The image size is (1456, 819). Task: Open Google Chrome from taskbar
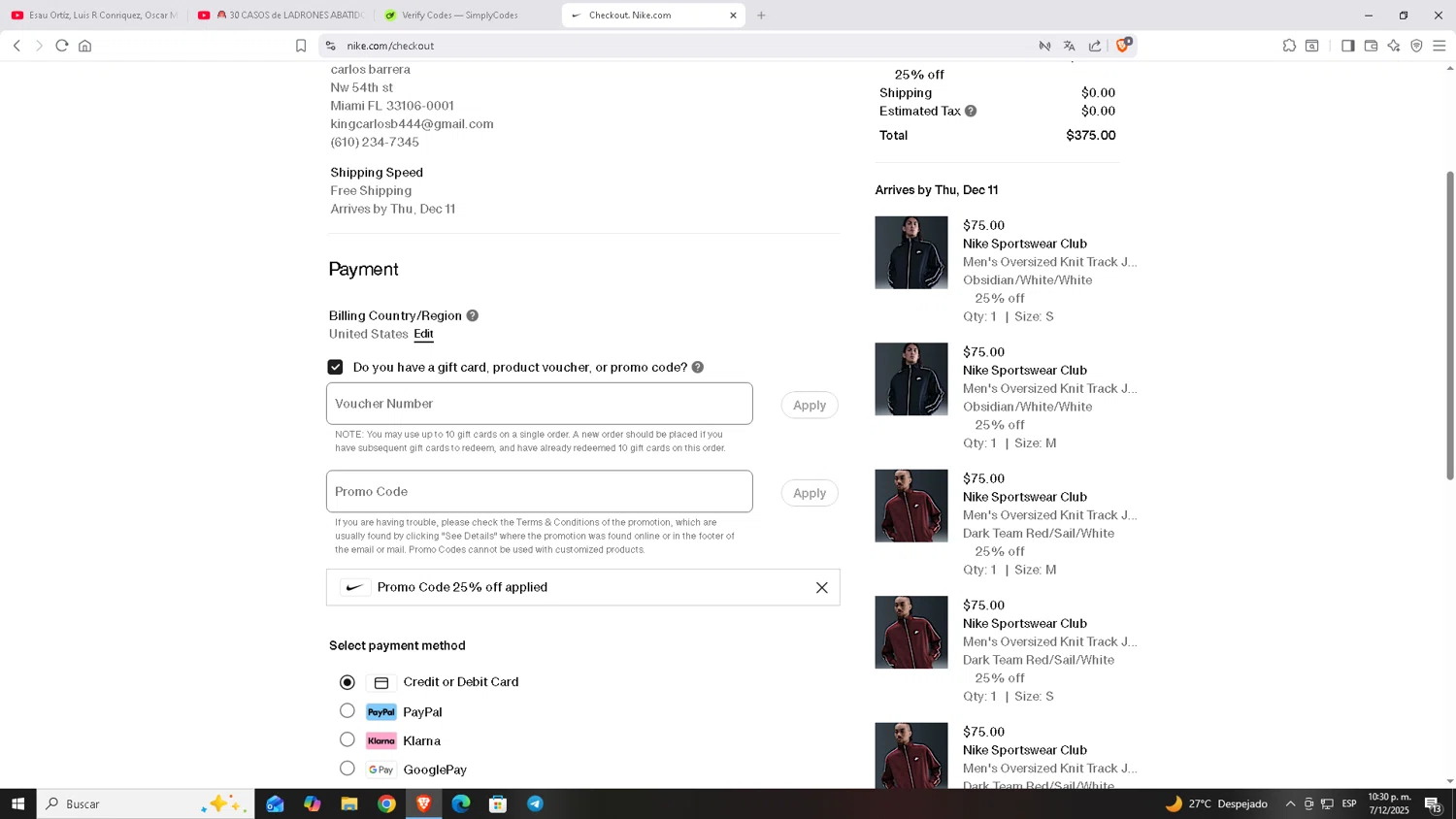[x=386, y=803]
